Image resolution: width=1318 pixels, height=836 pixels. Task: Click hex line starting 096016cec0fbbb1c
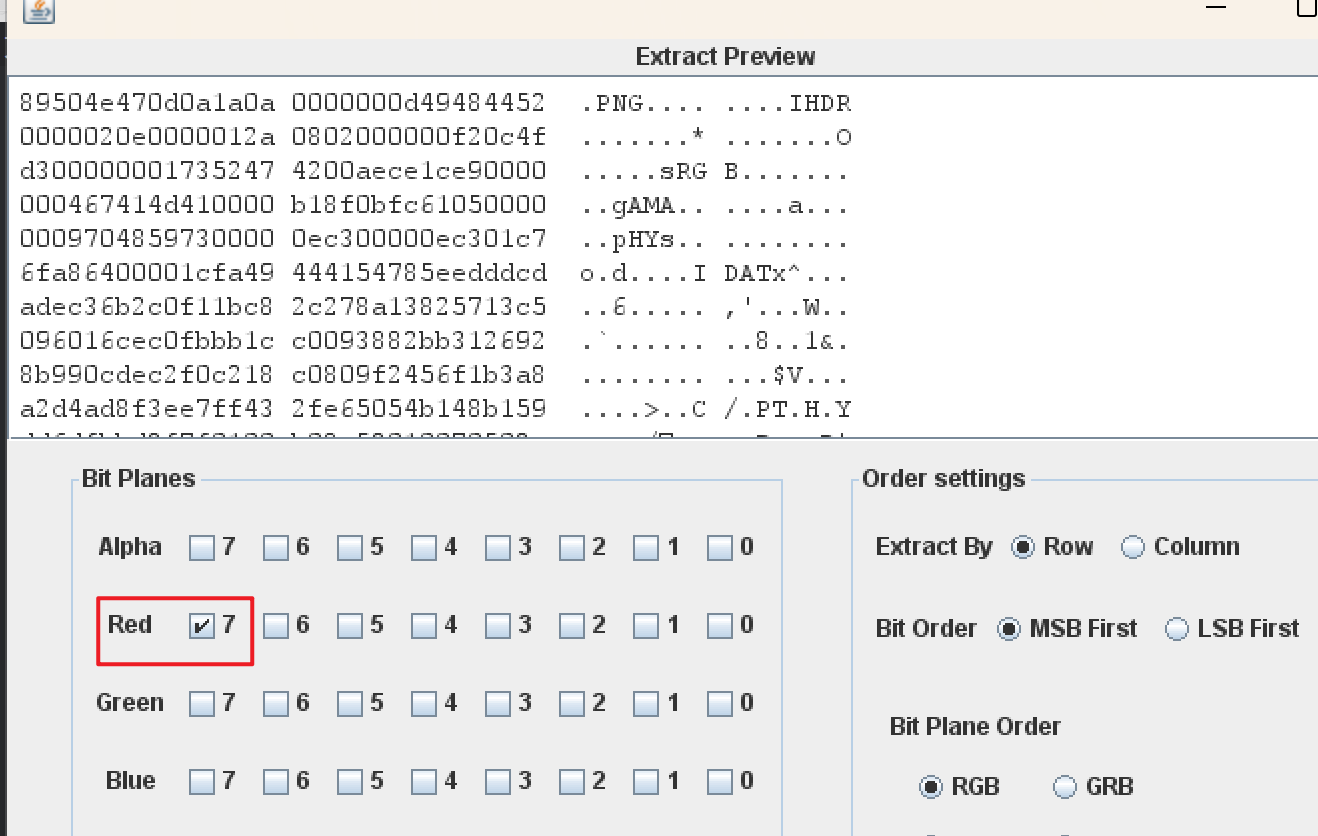pyautogui.click(x=282, y=342)
